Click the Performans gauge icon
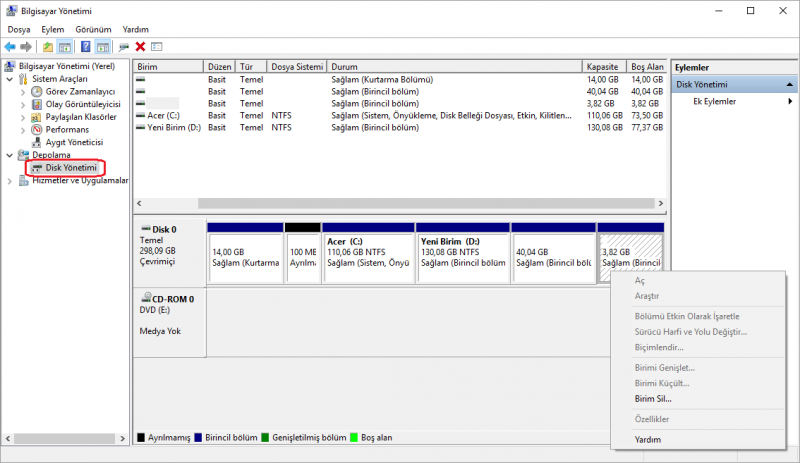This screenshot has width=800, height=463. coord(37,130)
